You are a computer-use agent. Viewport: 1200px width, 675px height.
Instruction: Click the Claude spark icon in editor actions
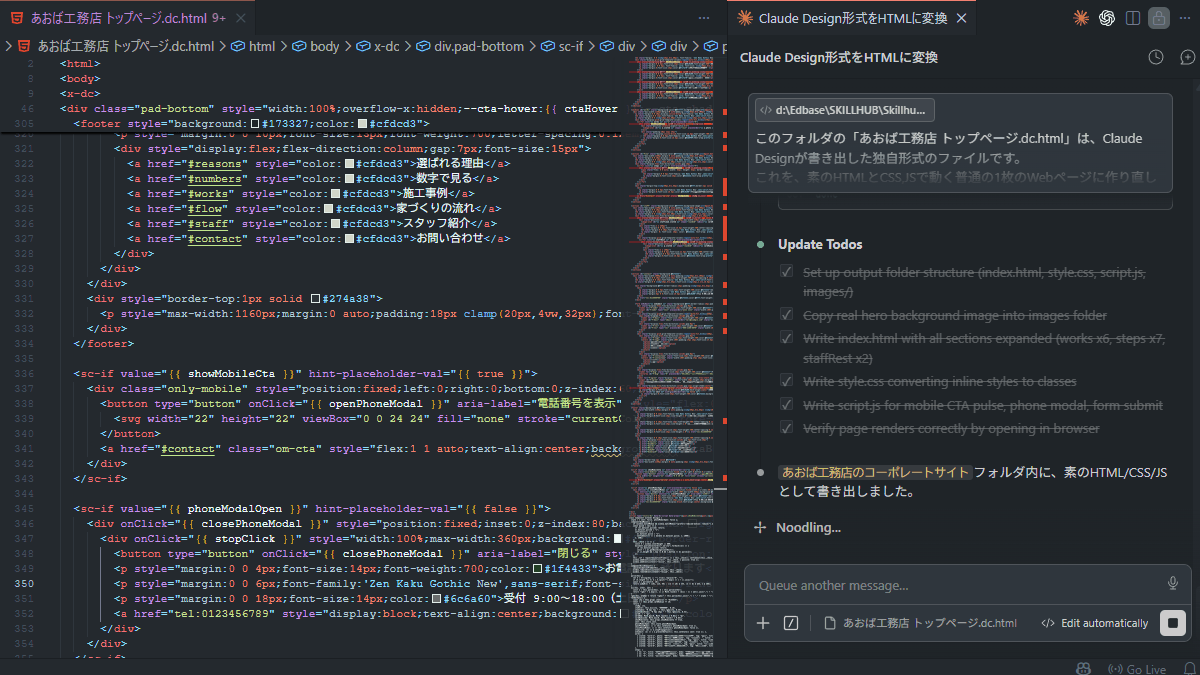pyautogui.click(x=1081, y=18)
